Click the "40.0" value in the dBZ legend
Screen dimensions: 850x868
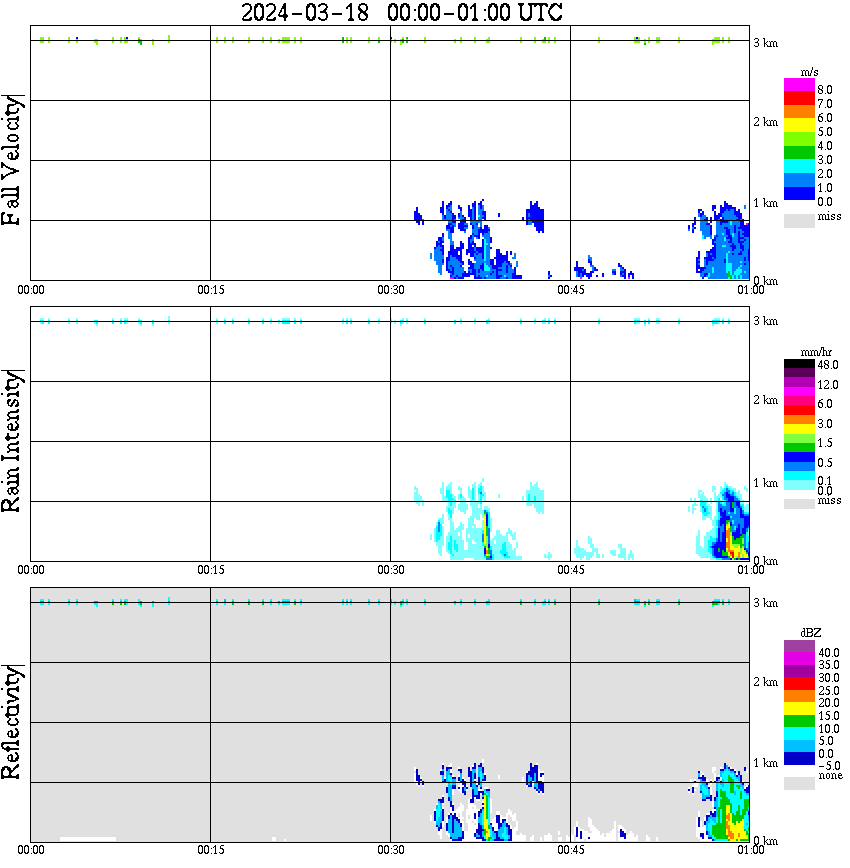[x=829, y=653]
